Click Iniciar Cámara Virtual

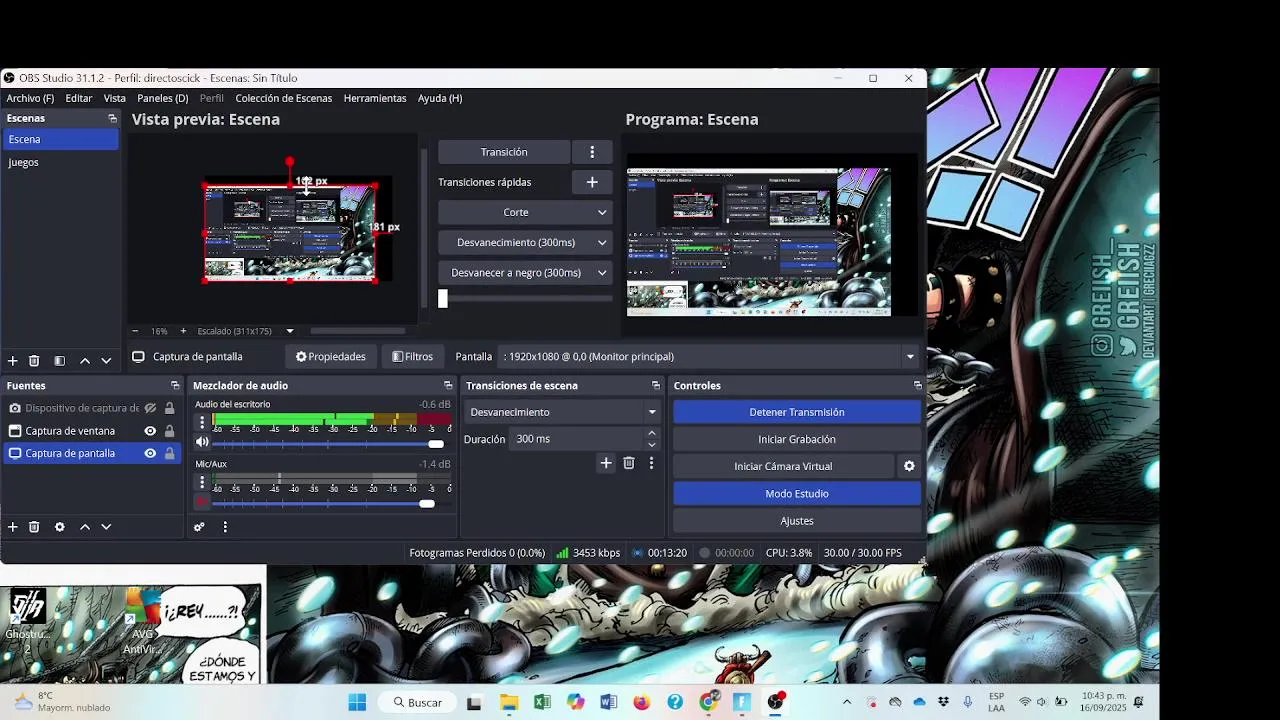[783, 466]
